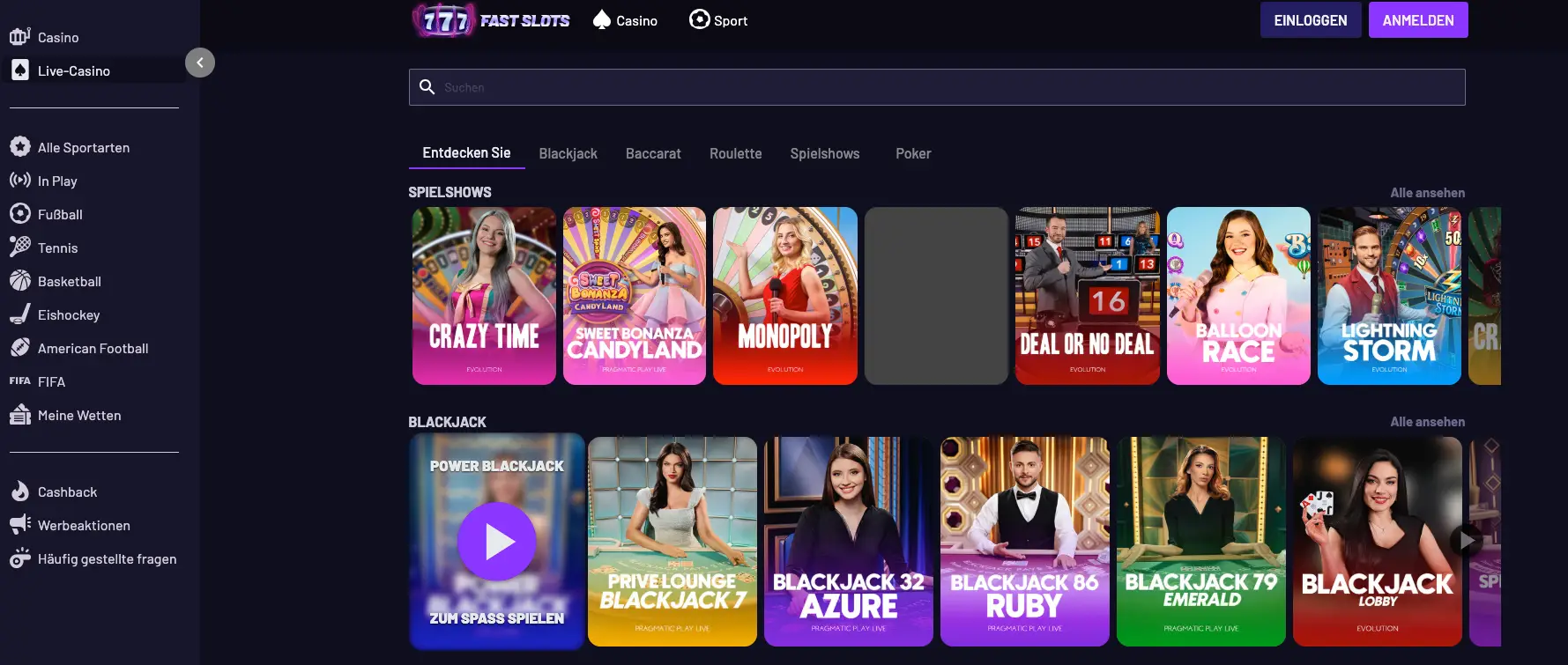Click the Sport ball icon in header
The height and width of the screenshot is (665, 1568).
tap(699, 19)
